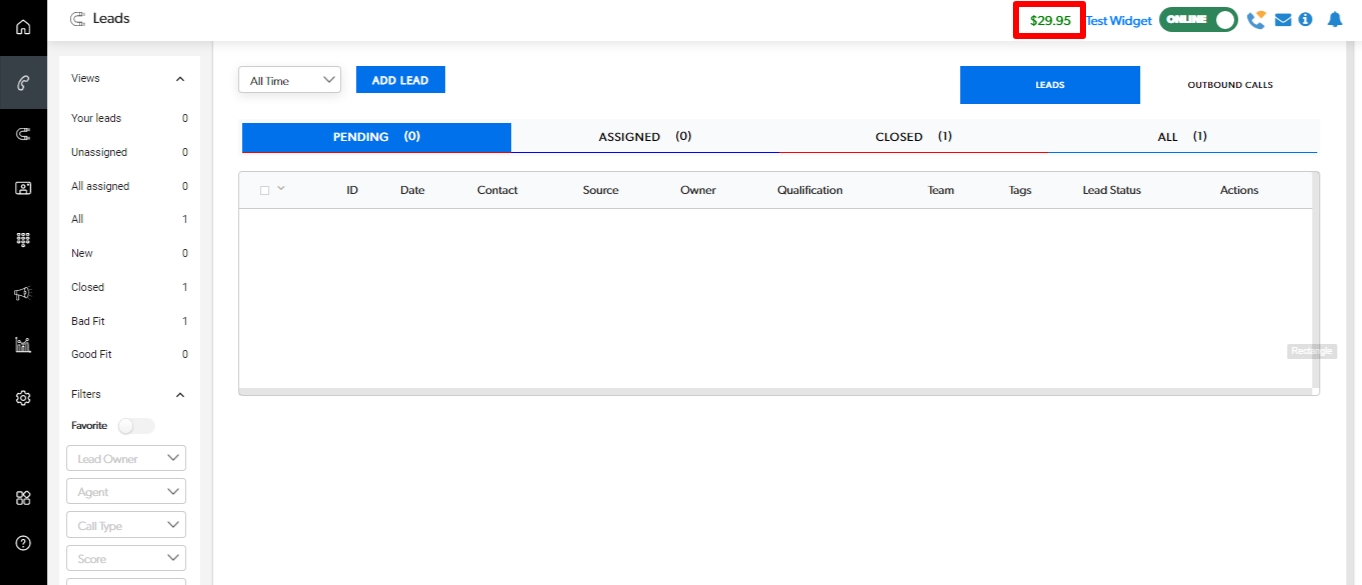Expand the Lead Owner filter dropdown
The height and width of the screenshot is (585, 1362).
tap(126, 459)
